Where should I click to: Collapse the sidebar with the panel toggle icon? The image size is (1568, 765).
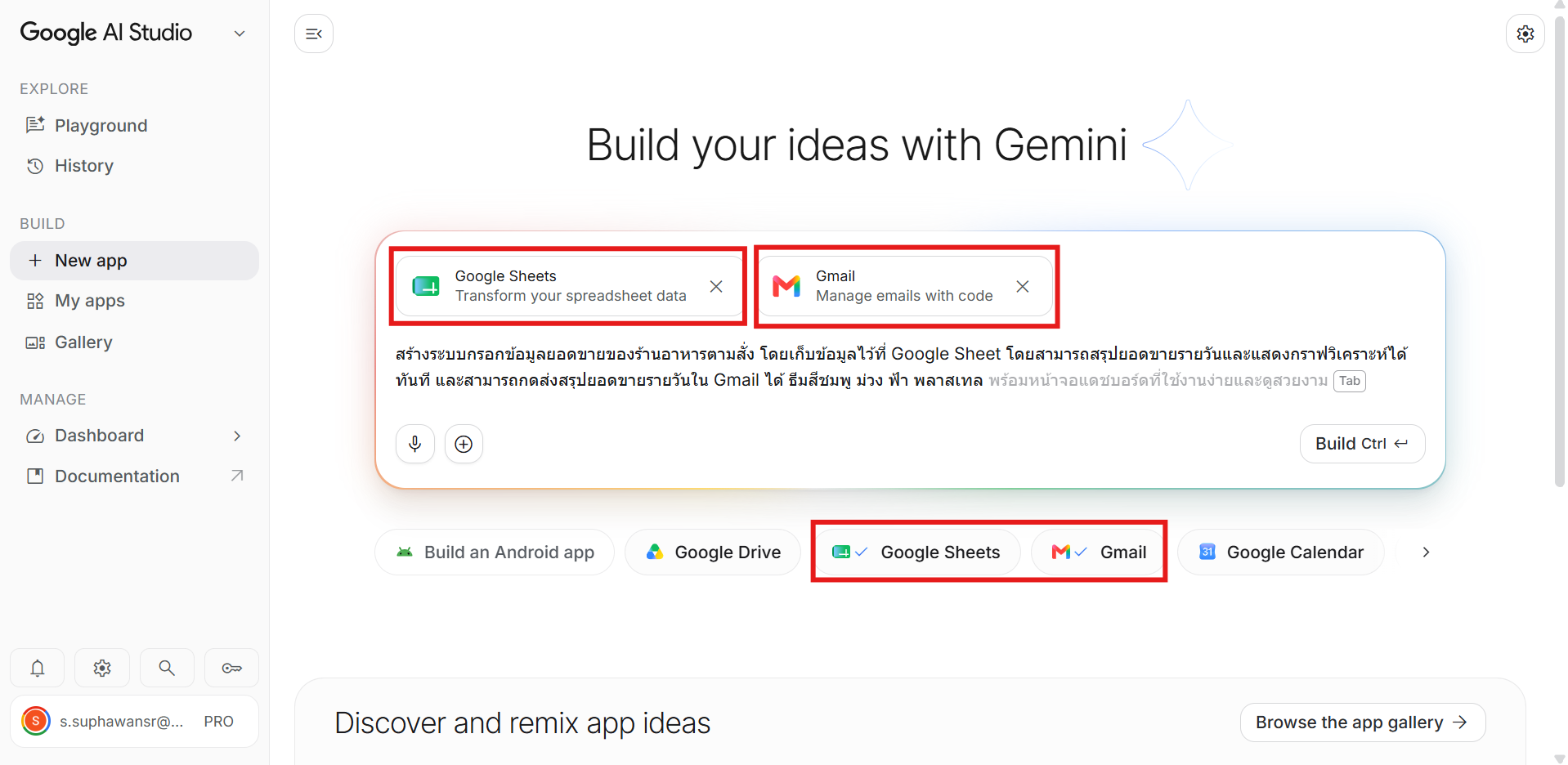314,34
